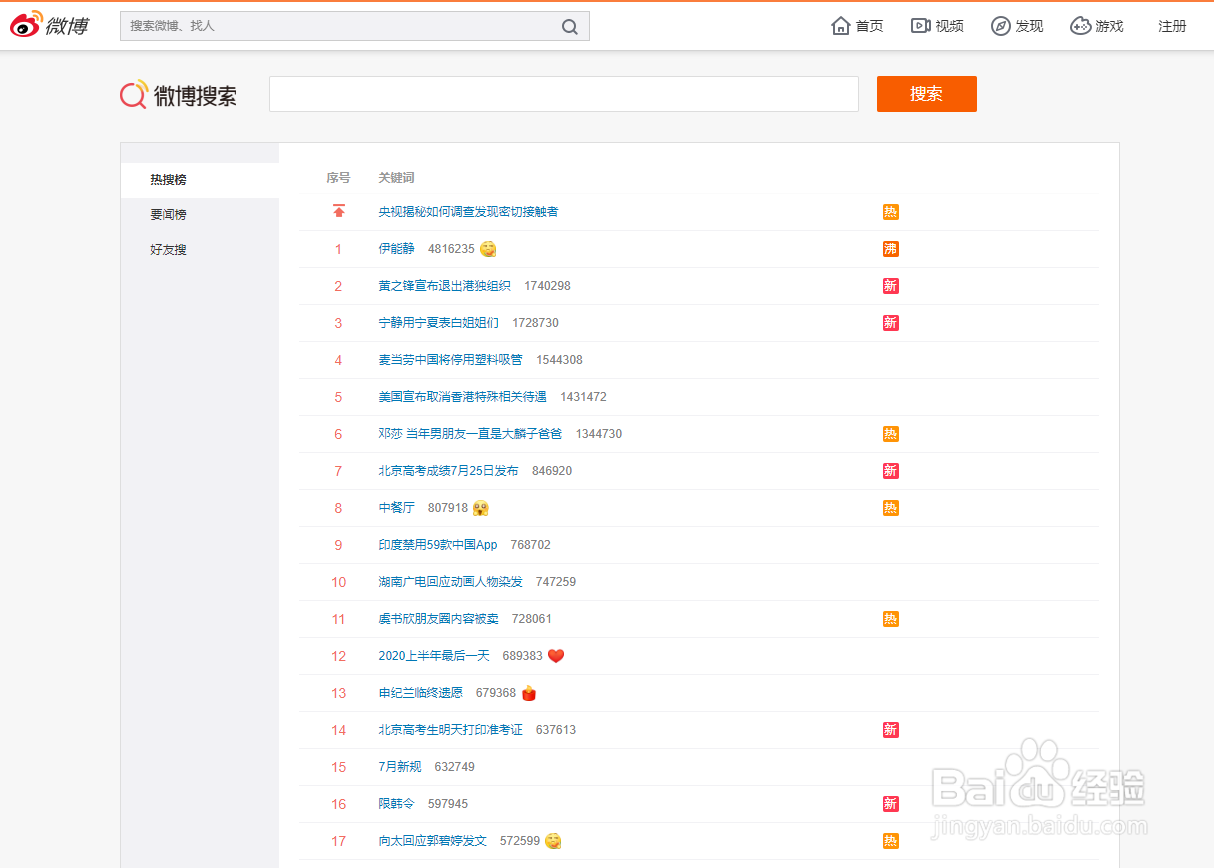
Task: Open the 限韩令 topic
Action: (396, 804)
